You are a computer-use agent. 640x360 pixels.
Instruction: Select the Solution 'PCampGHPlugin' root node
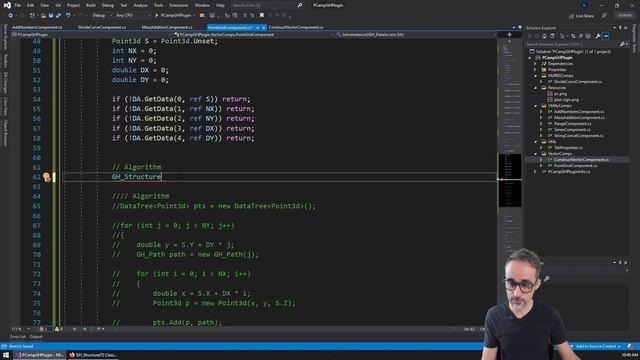pos(569,52)
